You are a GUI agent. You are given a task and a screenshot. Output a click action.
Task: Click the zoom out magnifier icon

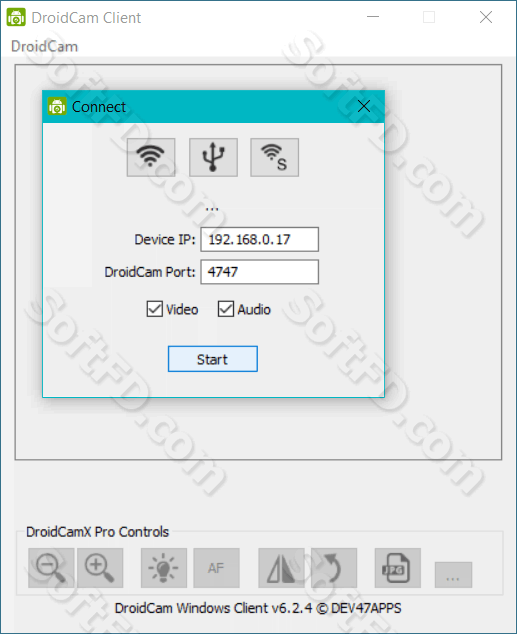click(51, 568)
